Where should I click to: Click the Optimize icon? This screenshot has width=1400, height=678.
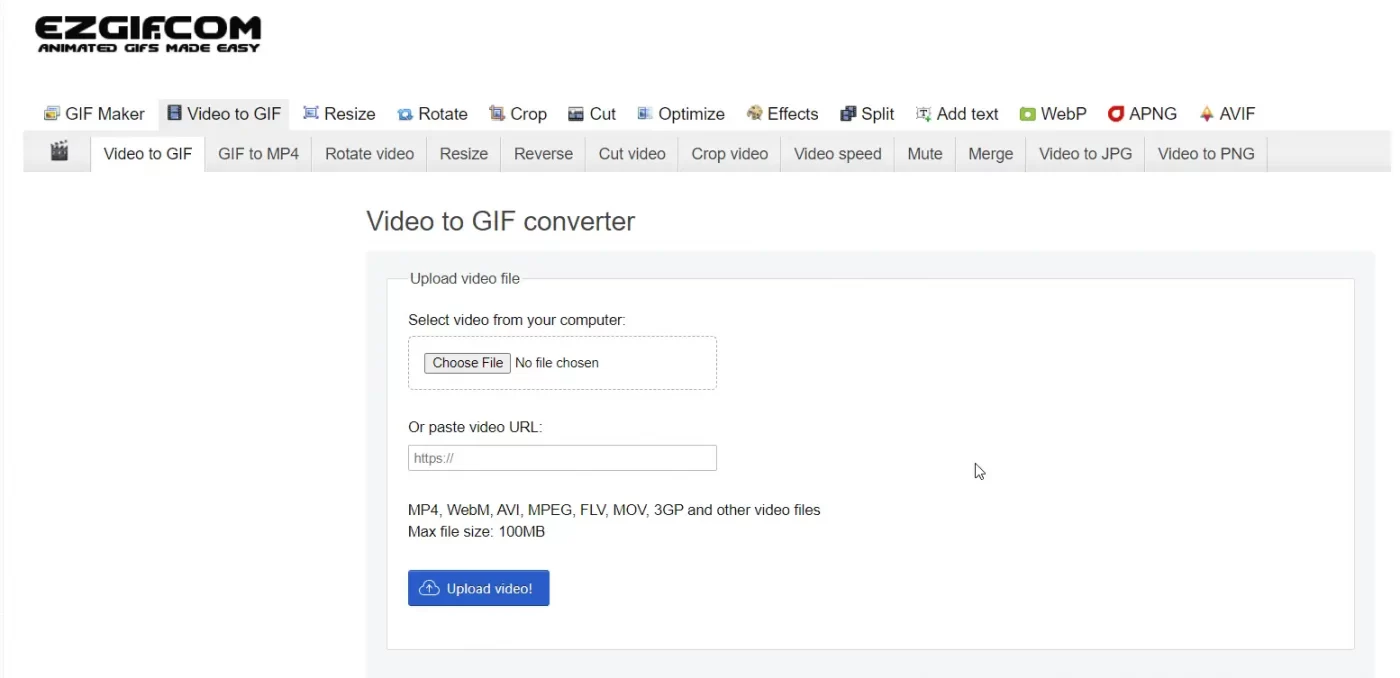(645, 114)
